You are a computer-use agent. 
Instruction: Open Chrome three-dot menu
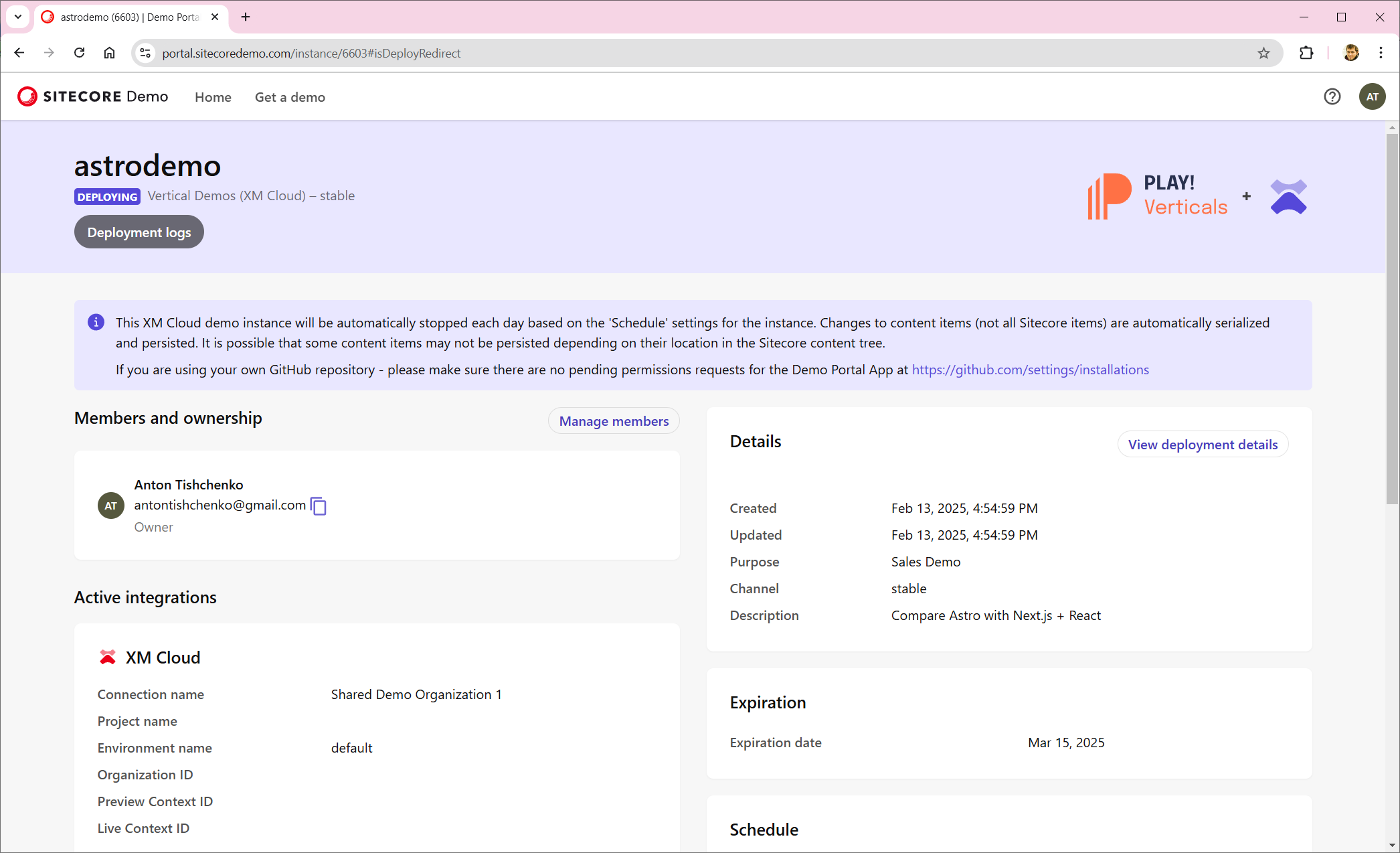(x=1381, y=54)
